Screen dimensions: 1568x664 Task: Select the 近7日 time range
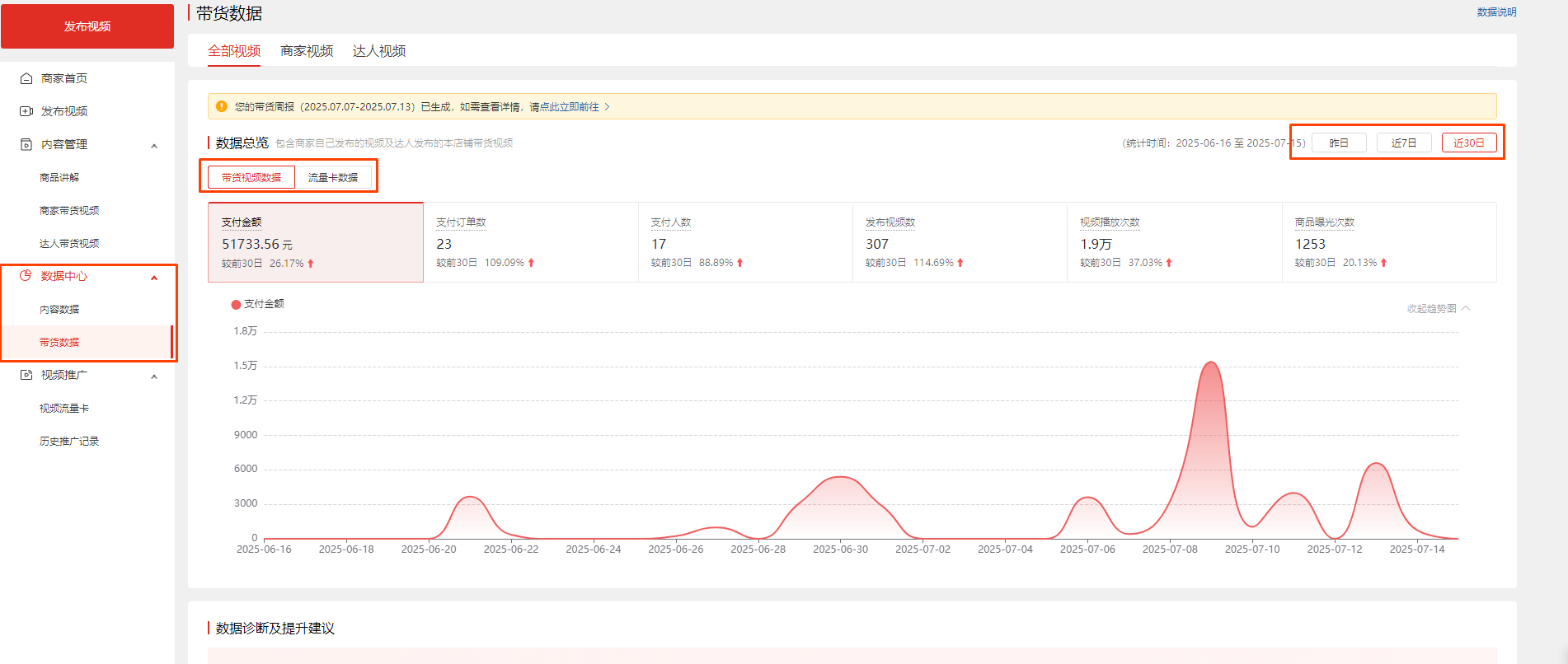pyautogui.click(x=1404, y=143)
